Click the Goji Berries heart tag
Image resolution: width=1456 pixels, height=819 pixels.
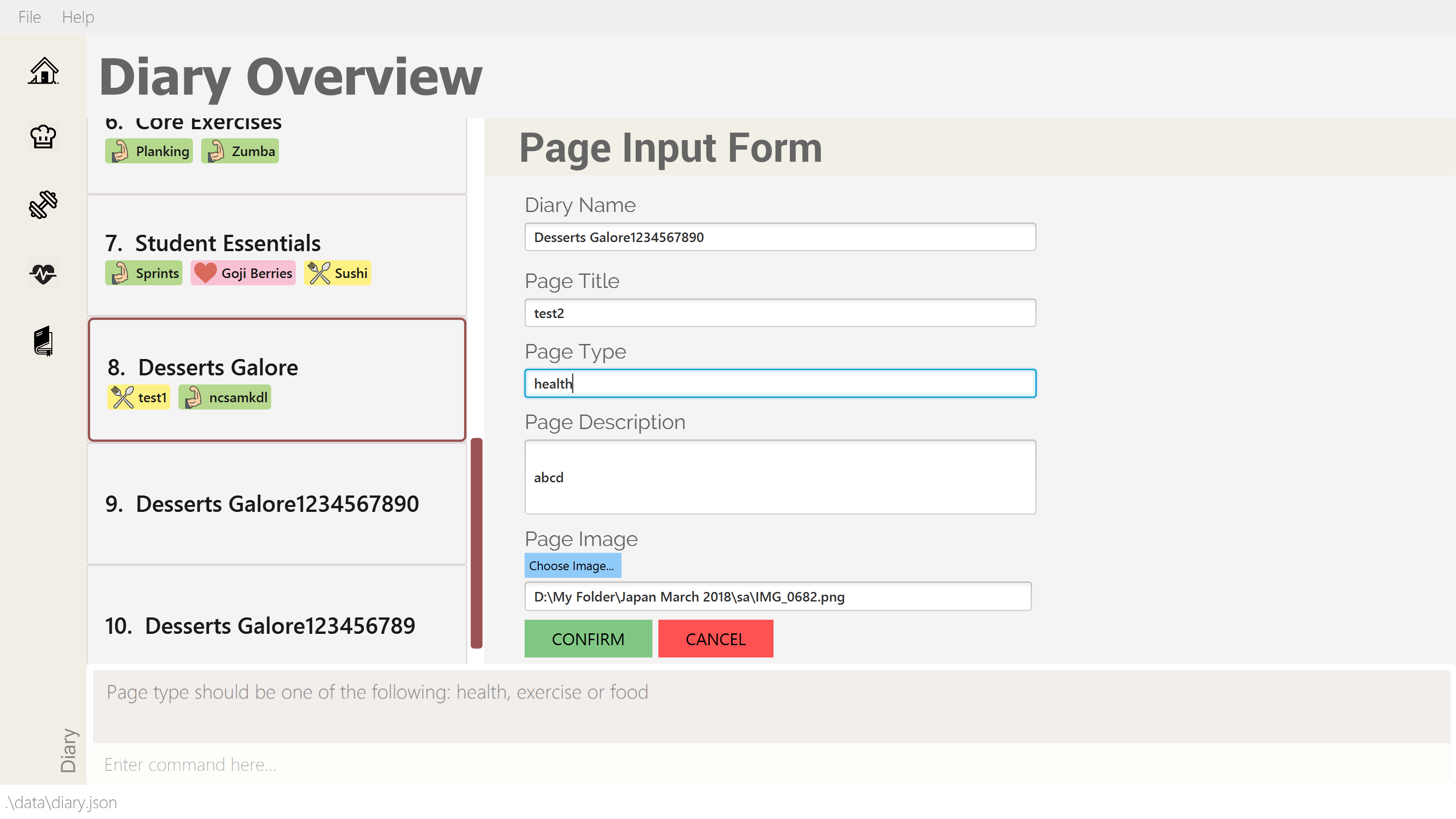coord(243,273)
